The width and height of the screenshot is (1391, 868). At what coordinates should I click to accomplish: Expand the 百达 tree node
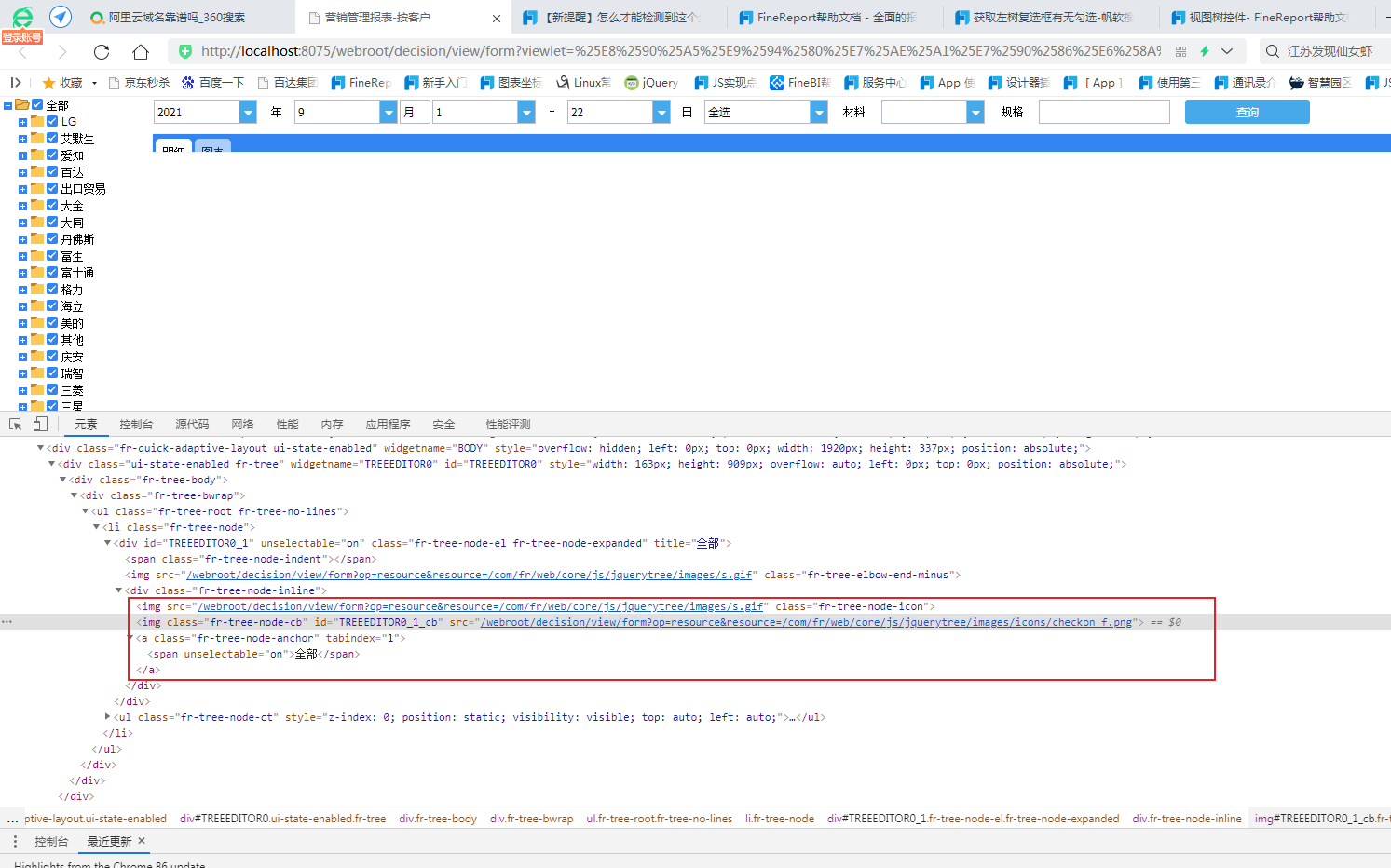click(22, 172)
